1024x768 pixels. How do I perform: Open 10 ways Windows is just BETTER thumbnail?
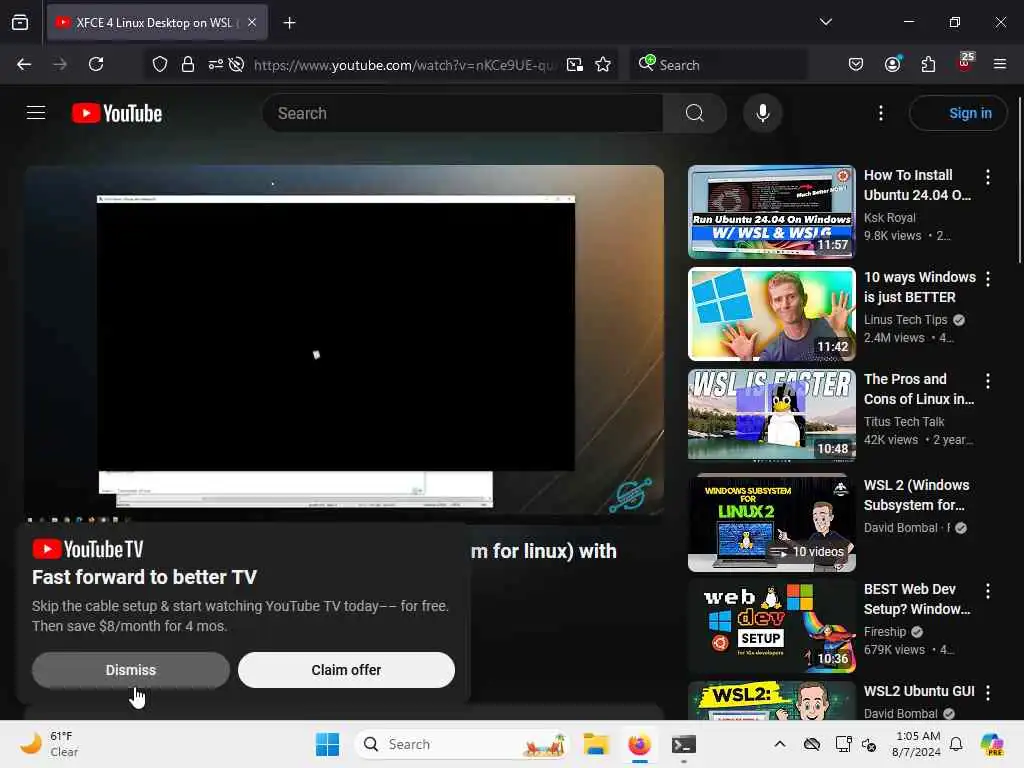(771, 313)
